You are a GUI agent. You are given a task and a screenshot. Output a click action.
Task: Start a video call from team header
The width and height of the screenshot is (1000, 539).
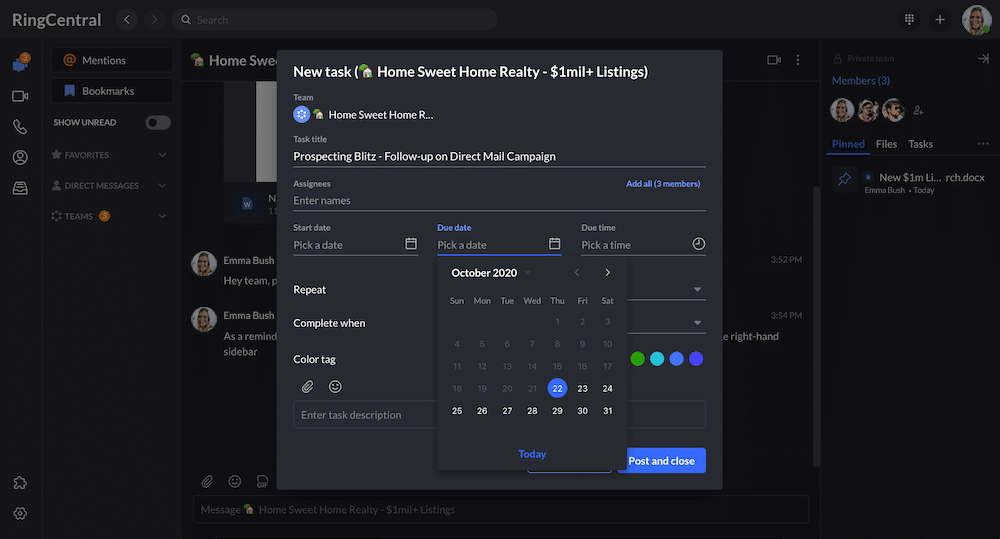[x=774, y=60]
